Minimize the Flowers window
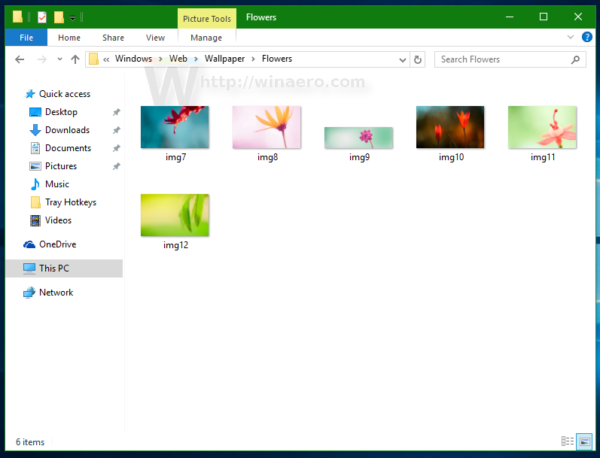Viewport: 600px width, 458px height. coord(509,17)
